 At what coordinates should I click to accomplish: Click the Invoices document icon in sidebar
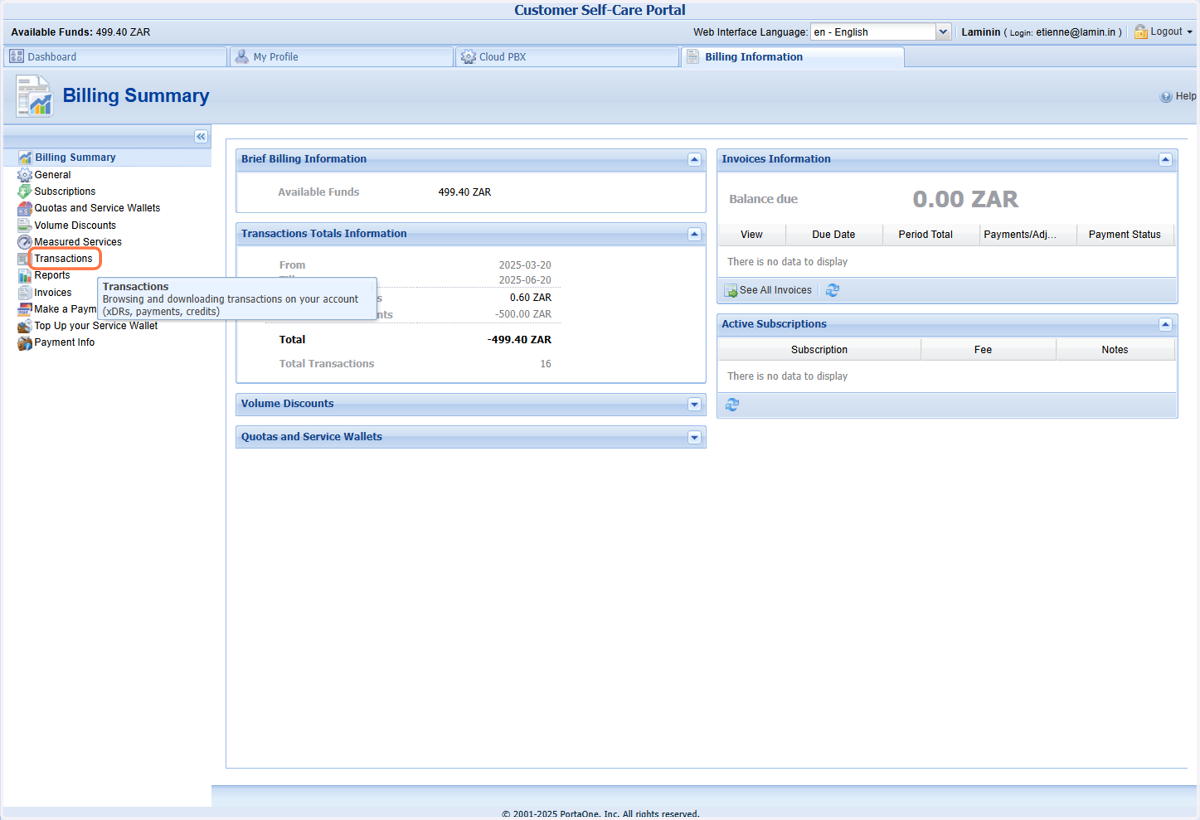point(25,292)
